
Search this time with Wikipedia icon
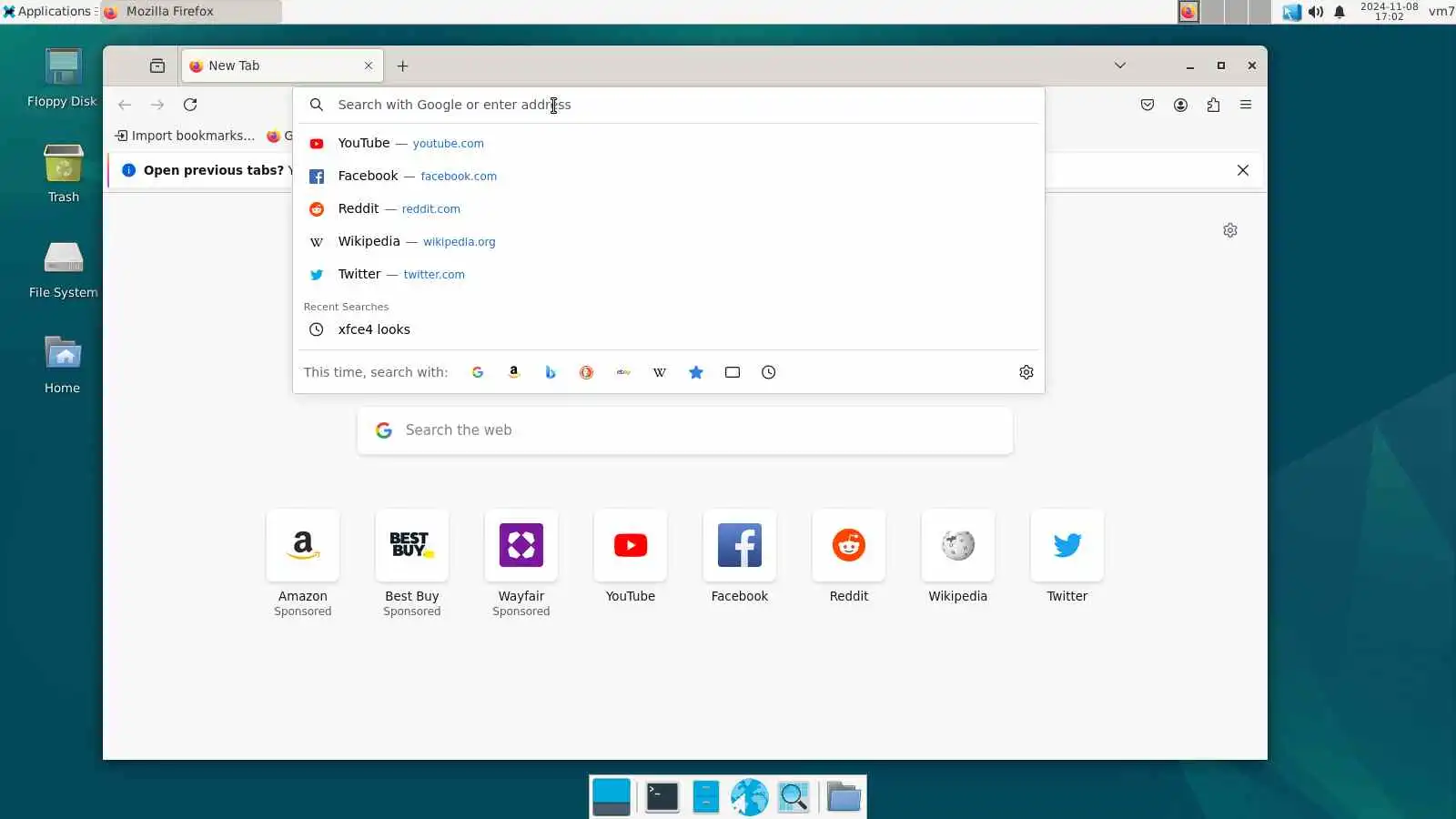[x=660, y=372]
